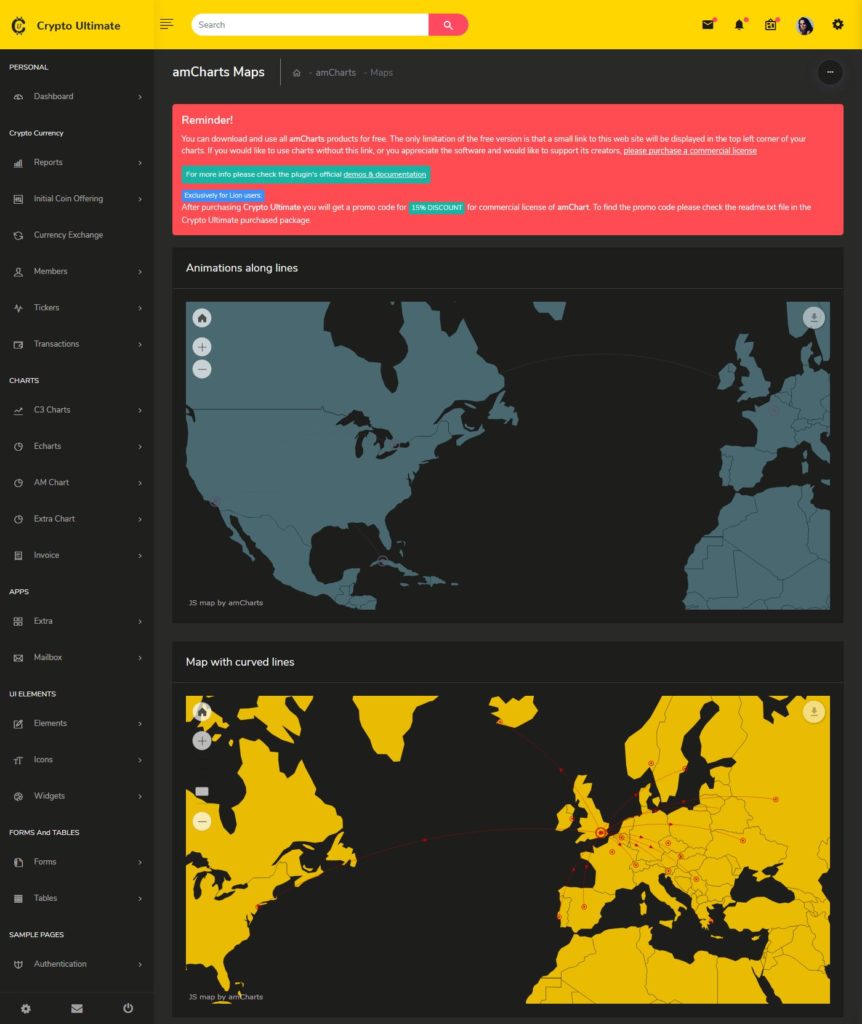Toggle the sidebar hamburger menu
The height and width of the screenshot is (1024, 862).
pos(167,24)
